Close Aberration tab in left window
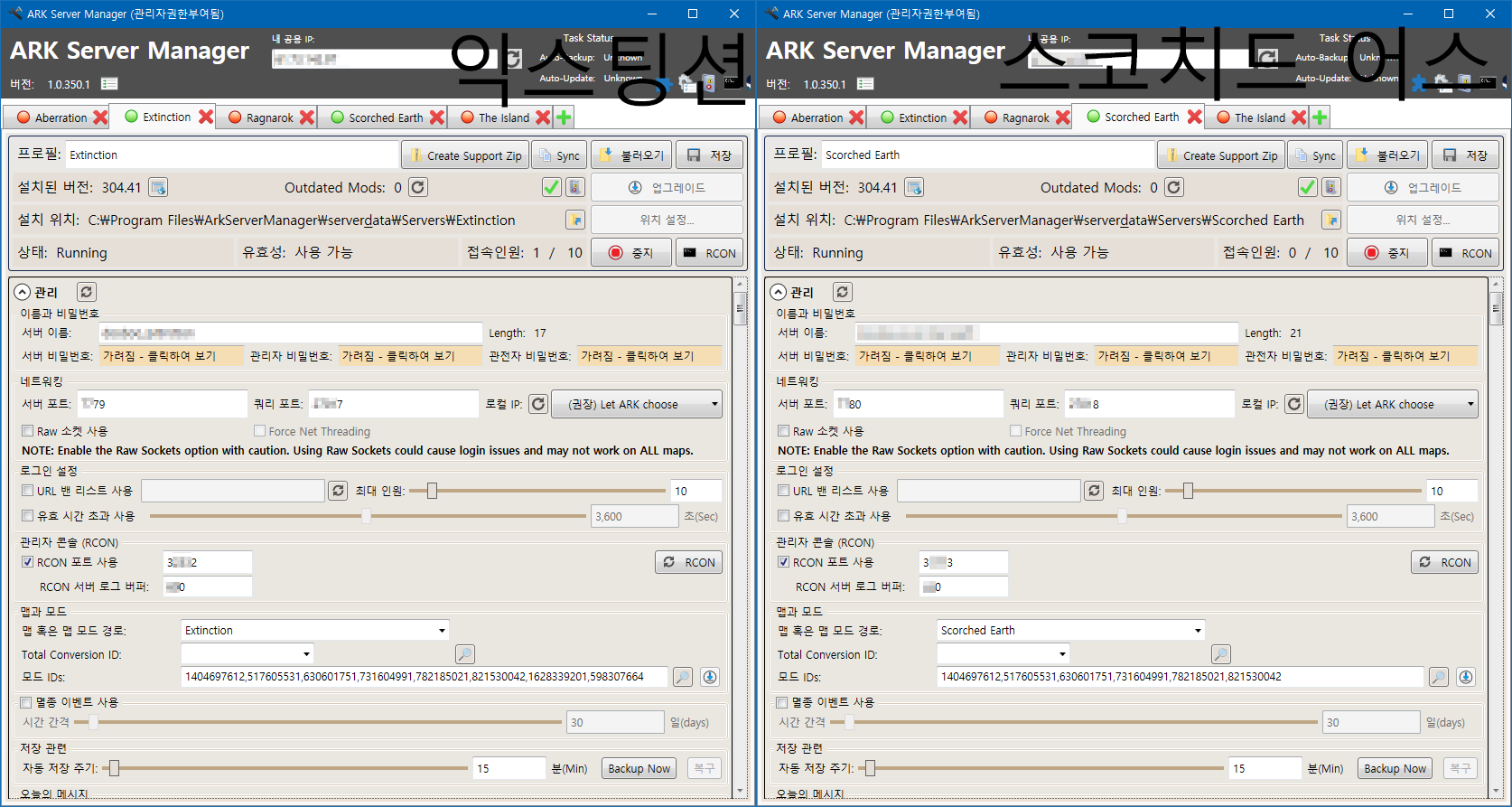The height and width of the screenshot is (807, 1512). point(100,117)
